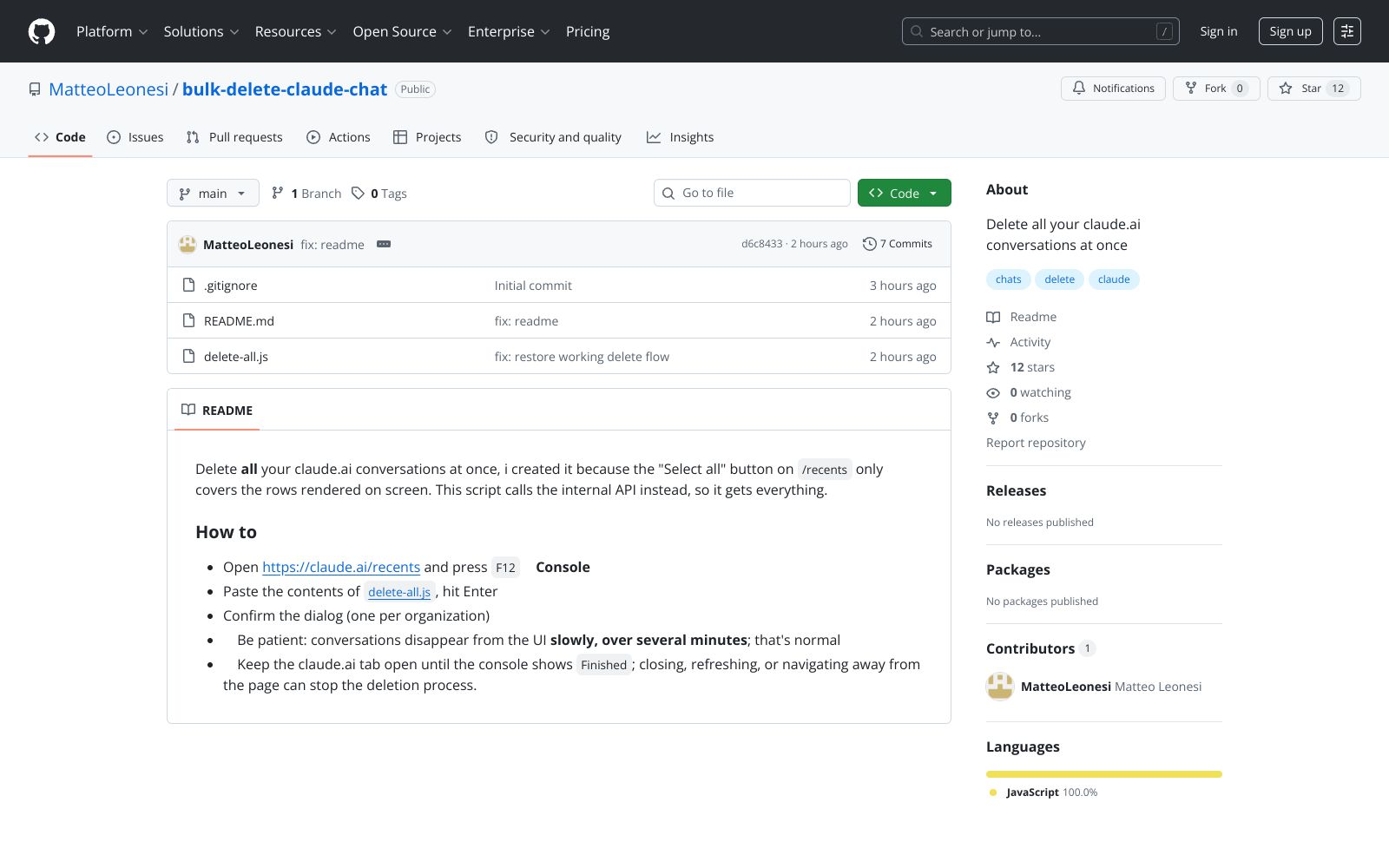Open delete-all.js link in README

(x=399, y=592)
